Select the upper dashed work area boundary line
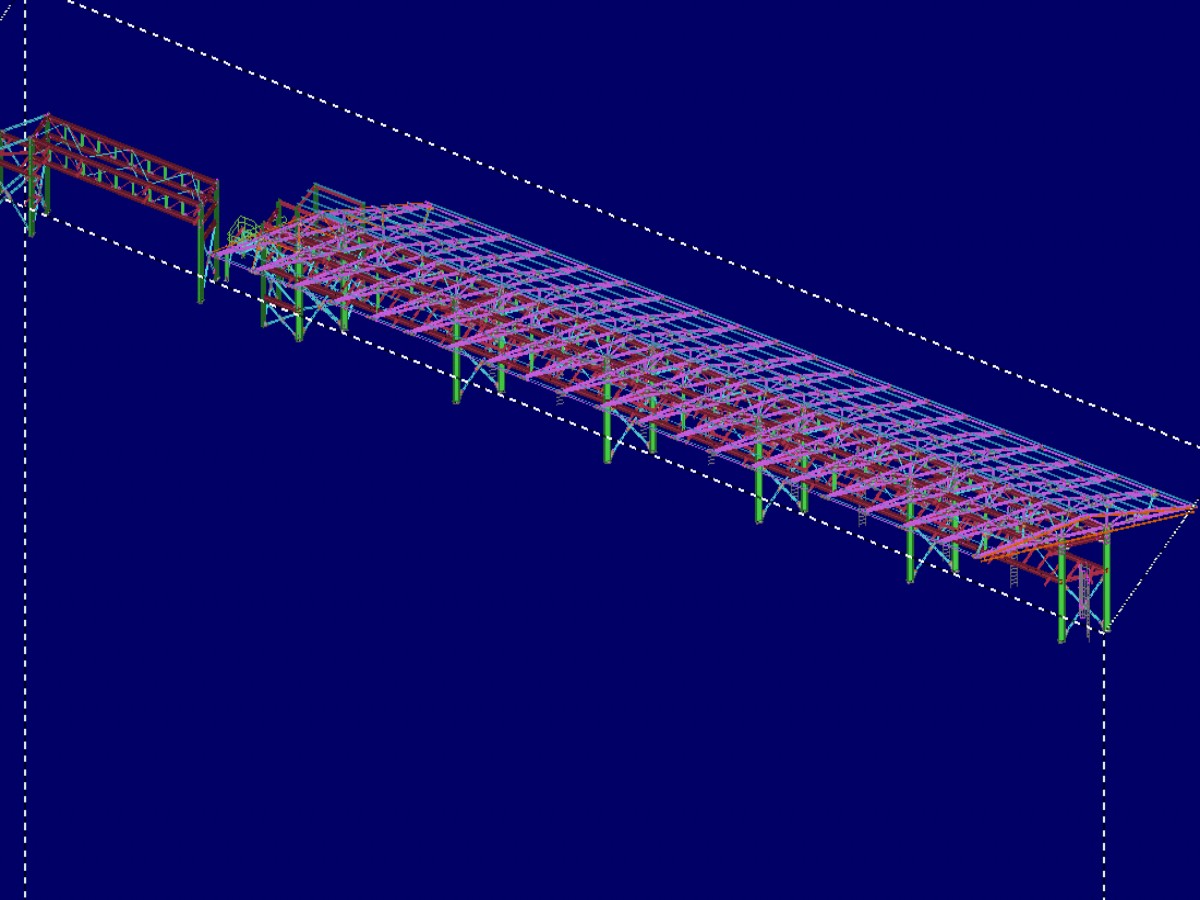 (x=600, y=202)
